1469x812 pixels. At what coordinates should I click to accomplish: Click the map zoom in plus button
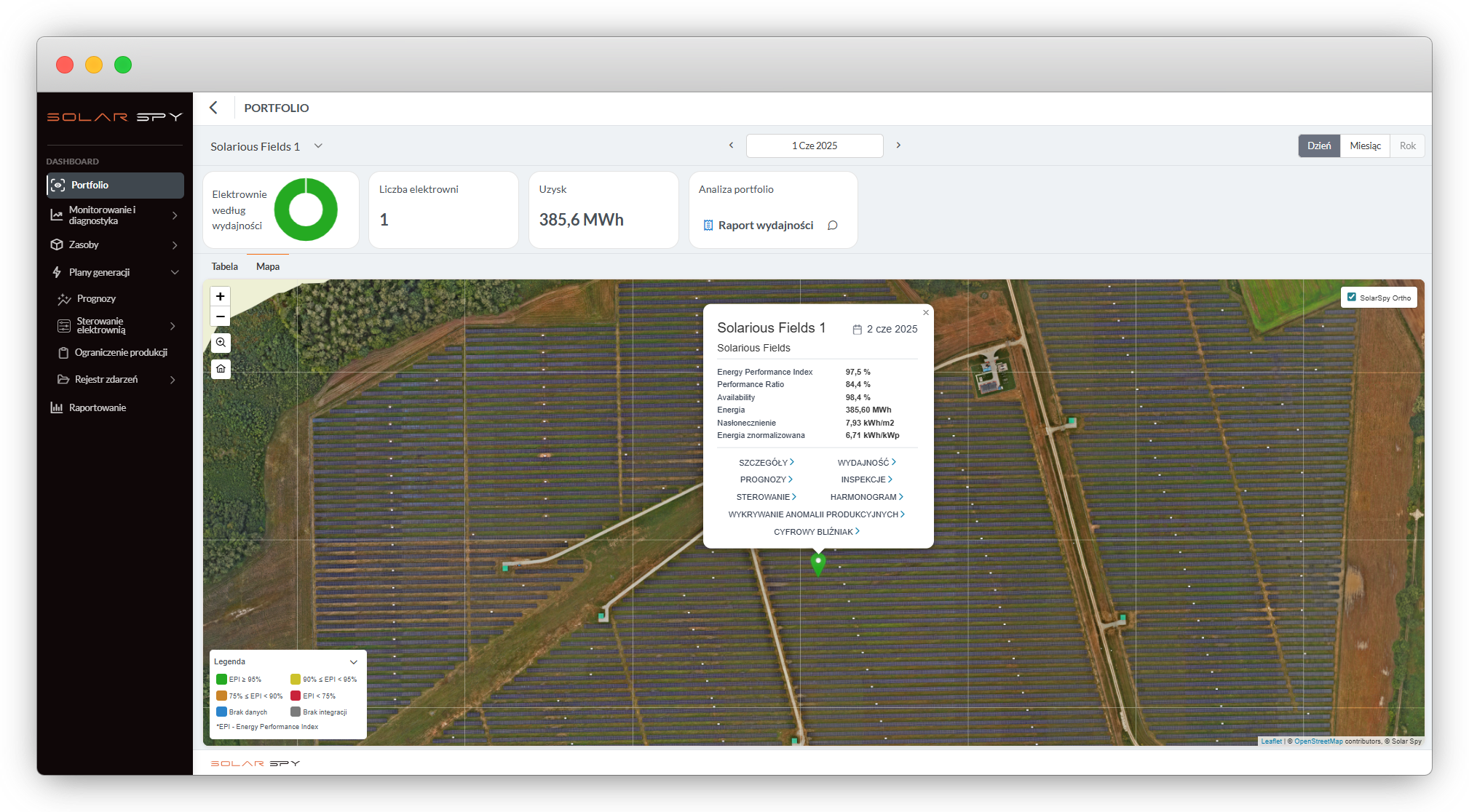220,296
